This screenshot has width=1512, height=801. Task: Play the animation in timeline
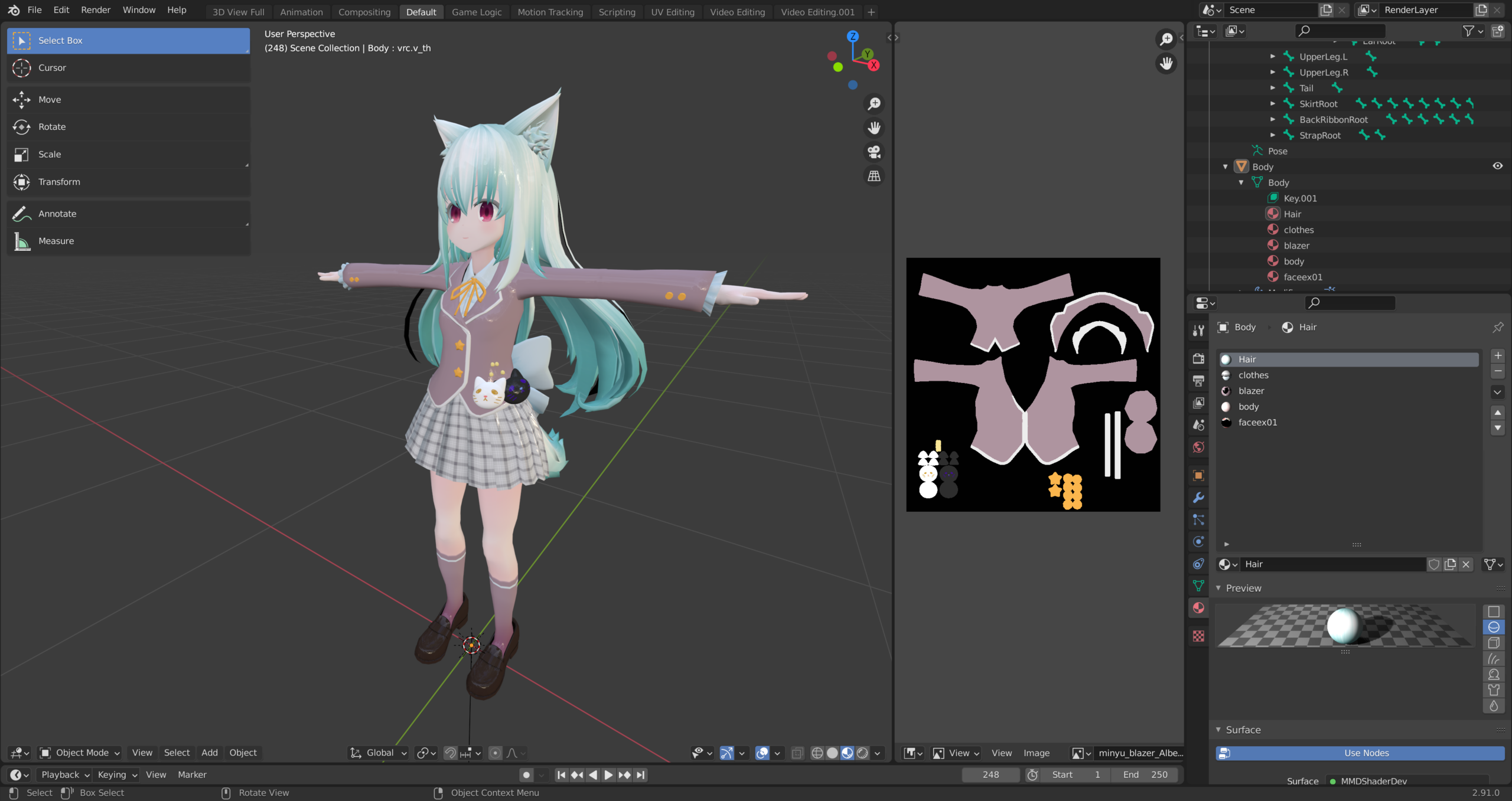pos(608,775)
